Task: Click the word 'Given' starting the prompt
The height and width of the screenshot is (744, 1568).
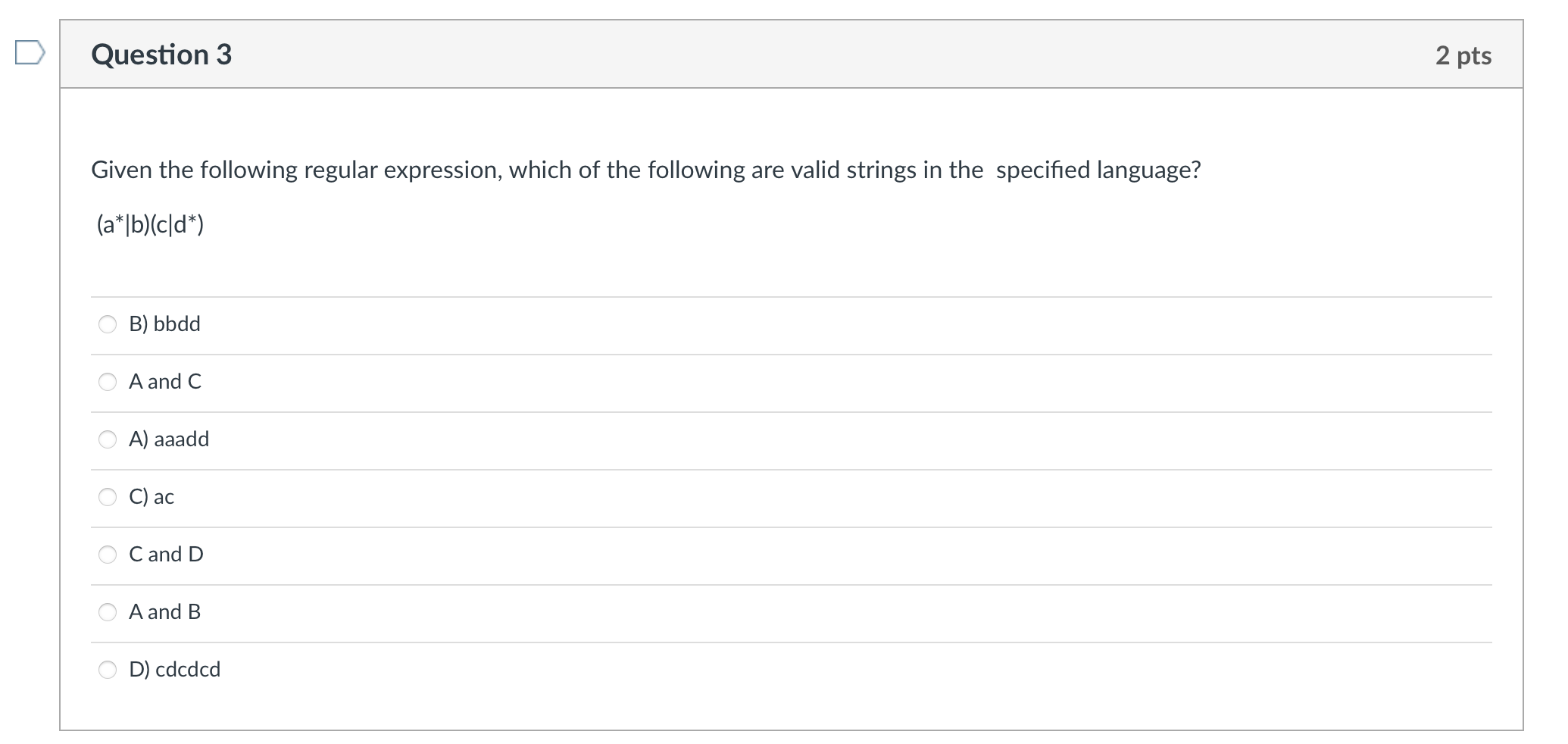Action: click(x=120, y=170)
